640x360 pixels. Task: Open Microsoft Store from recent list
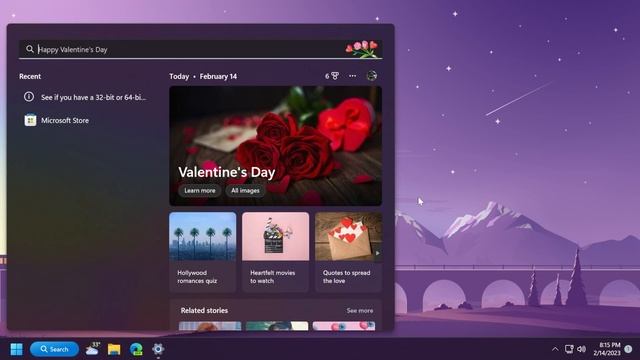[85, 120]
